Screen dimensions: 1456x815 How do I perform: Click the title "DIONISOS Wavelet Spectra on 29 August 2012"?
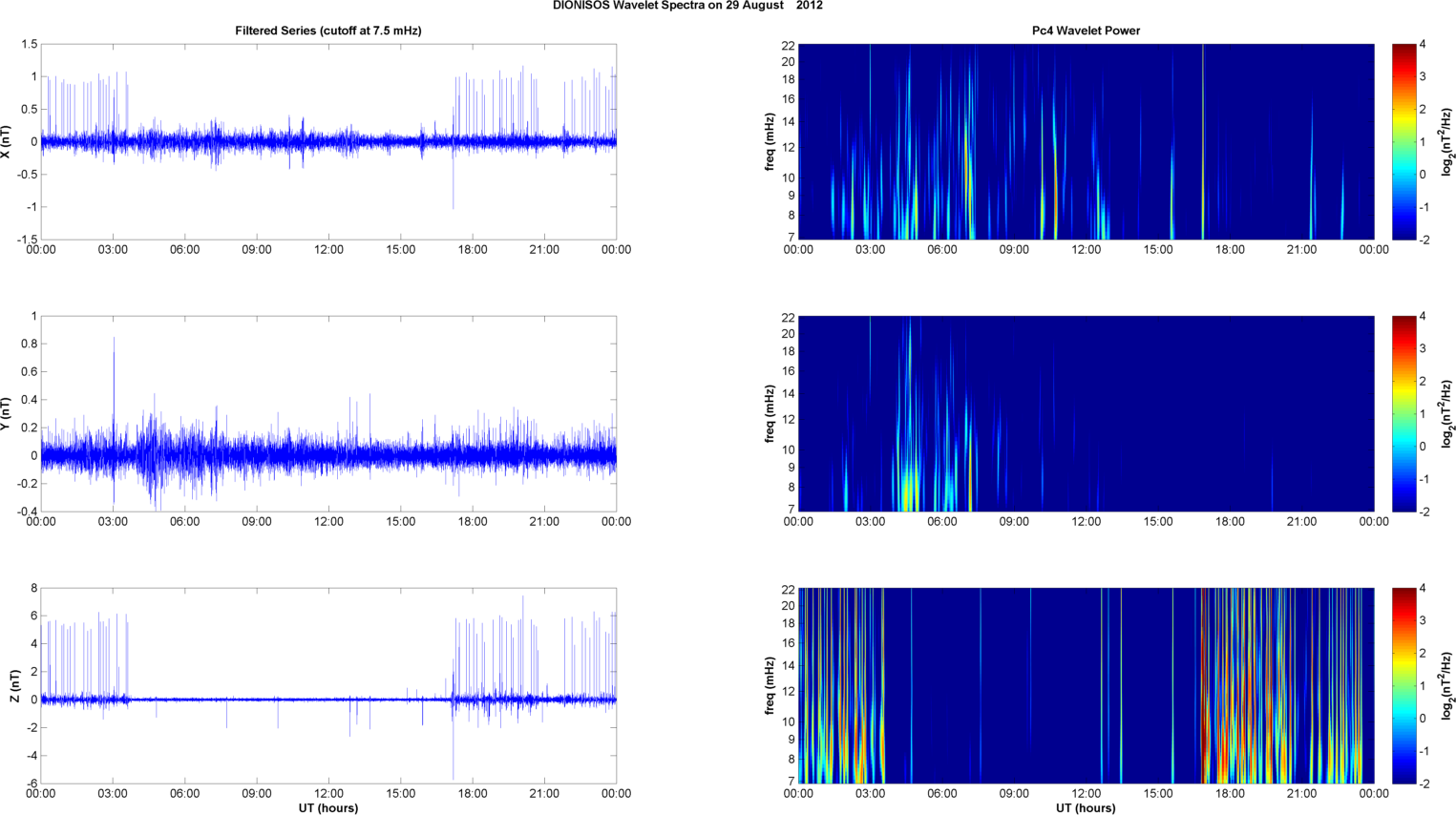[687, 6]
